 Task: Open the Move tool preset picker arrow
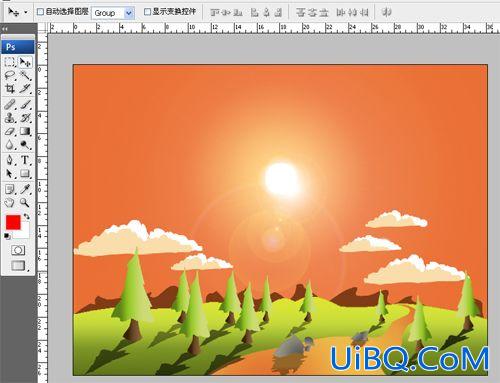(26, 13)
